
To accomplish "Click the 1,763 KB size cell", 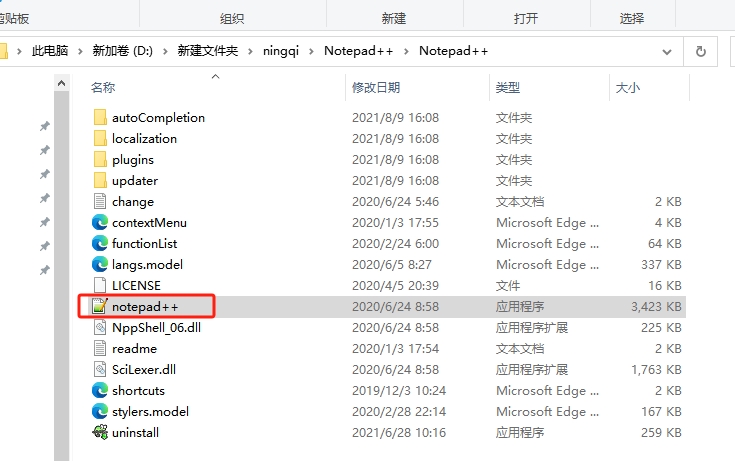I will [656, 370].
